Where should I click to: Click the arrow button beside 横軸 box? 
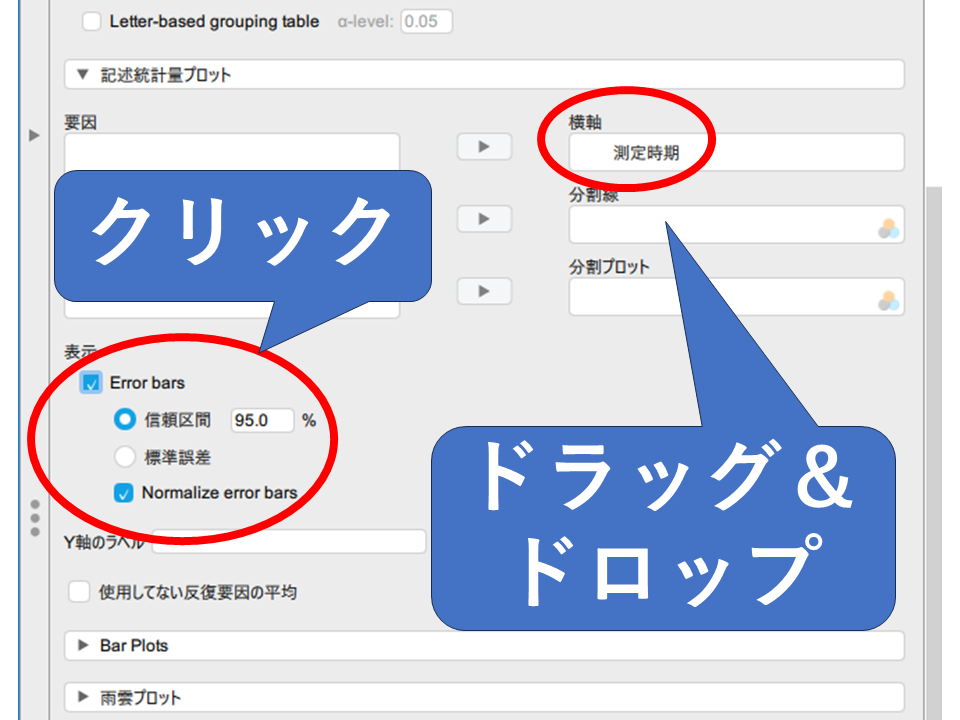pos(484,147)
